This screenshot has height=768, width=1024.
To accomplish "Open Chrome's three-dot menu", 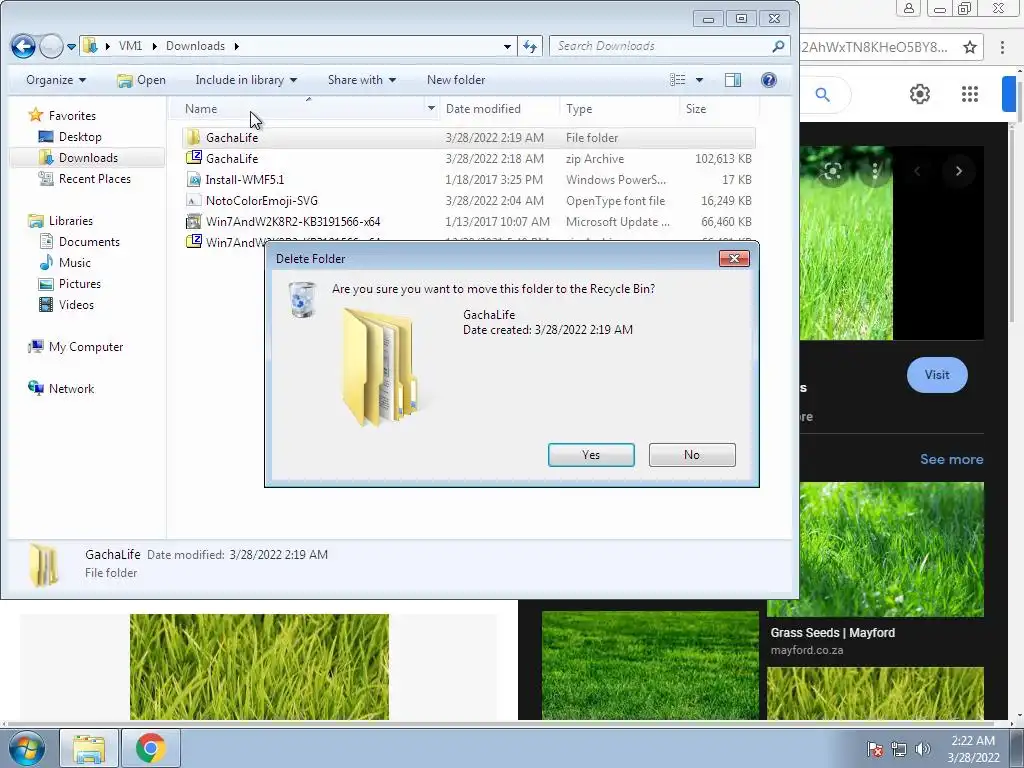I will coord(1002,47).
